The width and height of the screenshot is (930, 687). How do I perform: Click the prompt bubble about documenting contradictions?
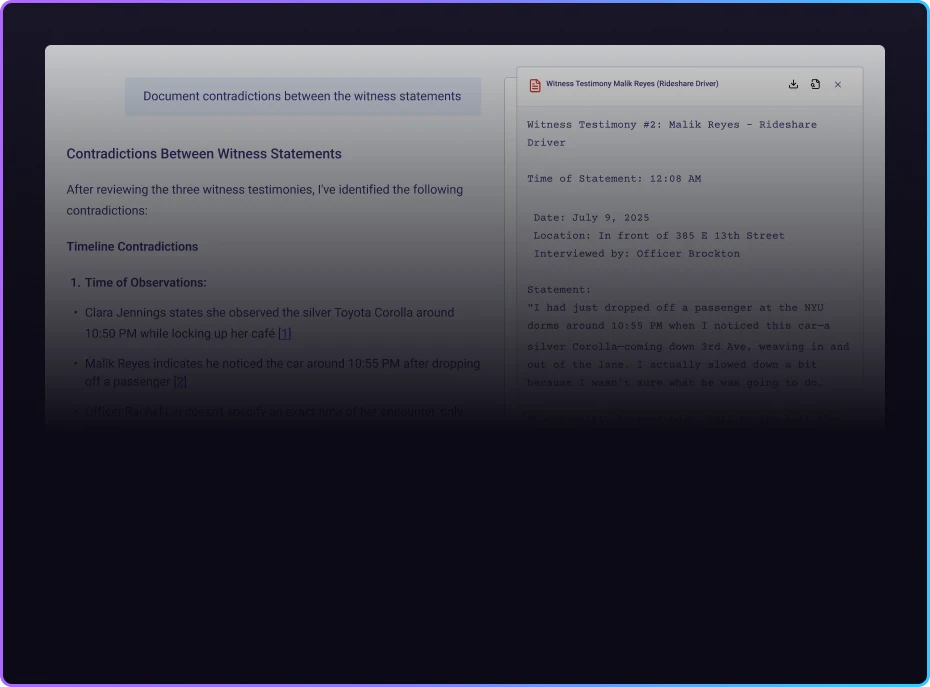pos(302,96)
